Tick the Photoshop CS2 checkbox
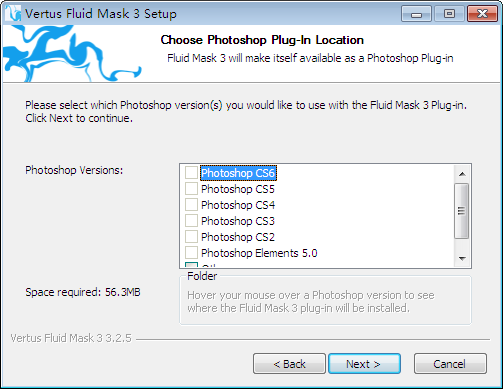Screen dimensions: 503x389 [x=191, y=237]
